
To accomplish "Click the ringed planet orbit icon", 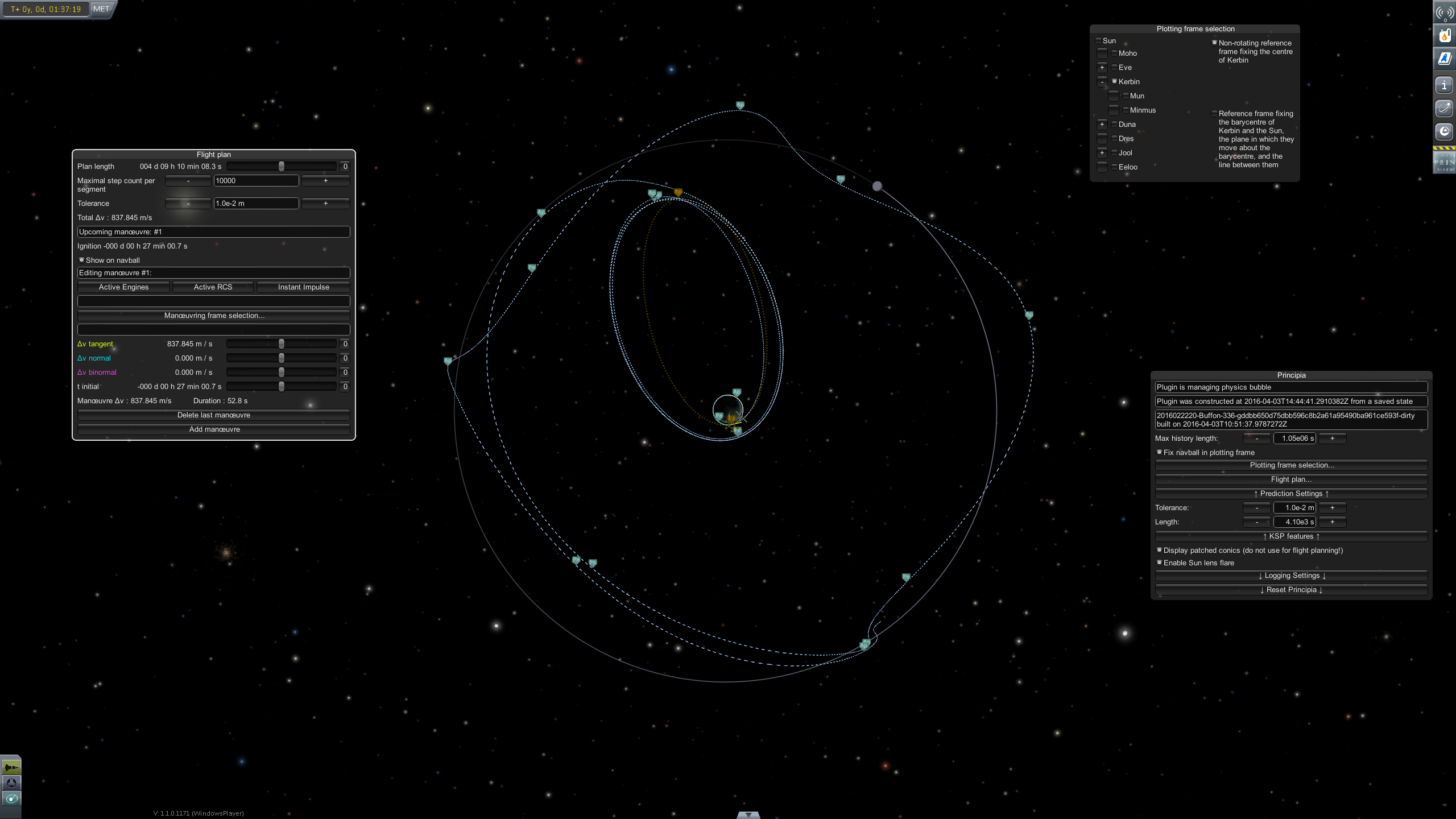I will (1444, 109).
